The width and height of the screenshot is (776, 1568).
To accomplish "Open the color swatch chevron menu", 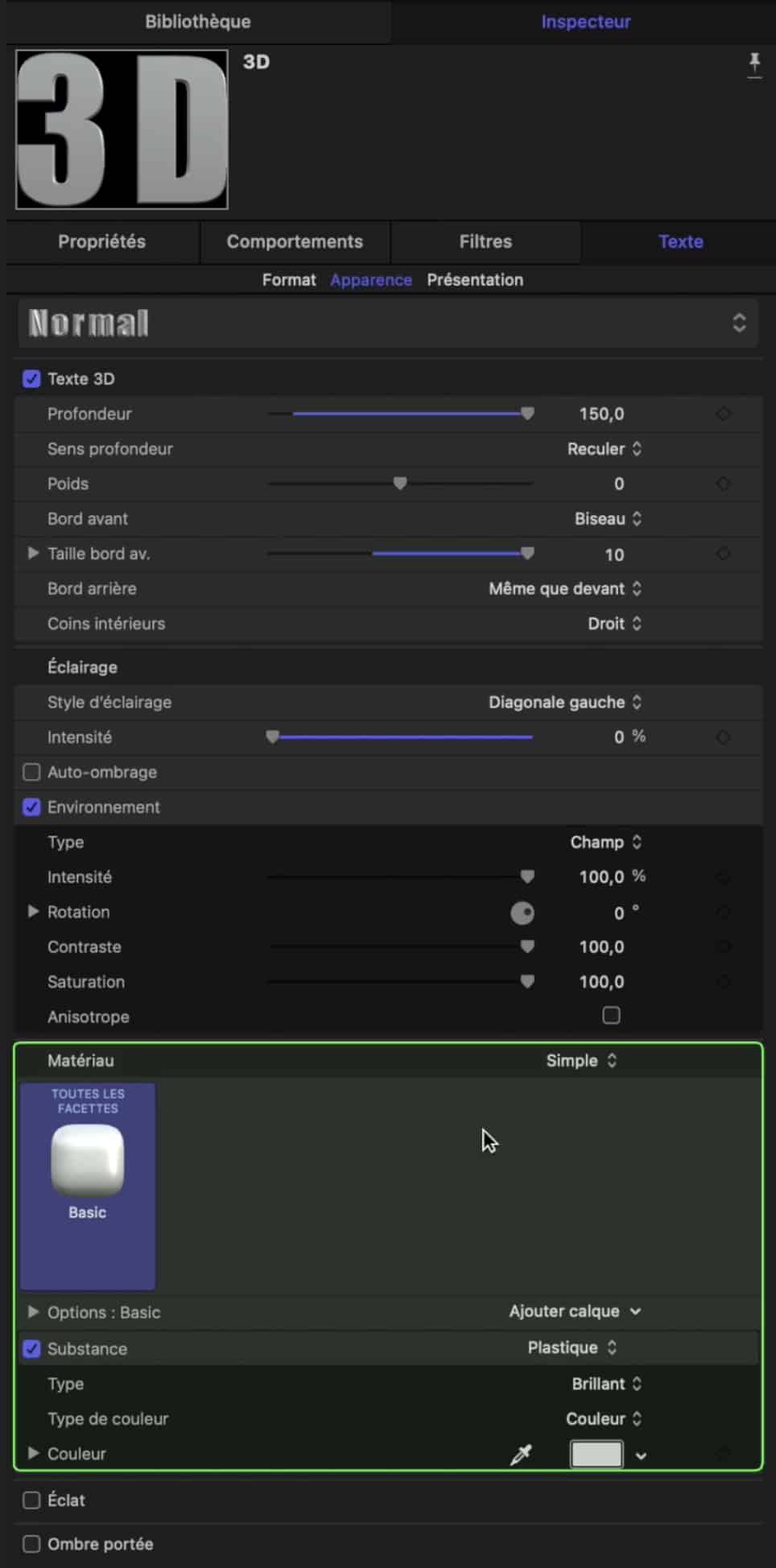I will coord(641,1455).
